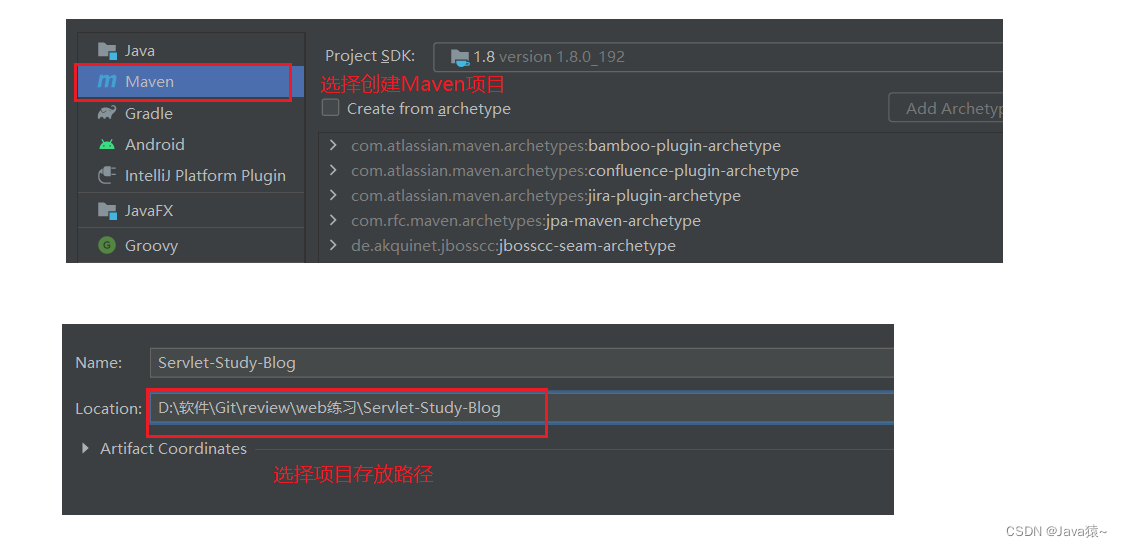Click the IntelliJ Platform Plugin icon
1122x547 pixels.
click(107, 175)
